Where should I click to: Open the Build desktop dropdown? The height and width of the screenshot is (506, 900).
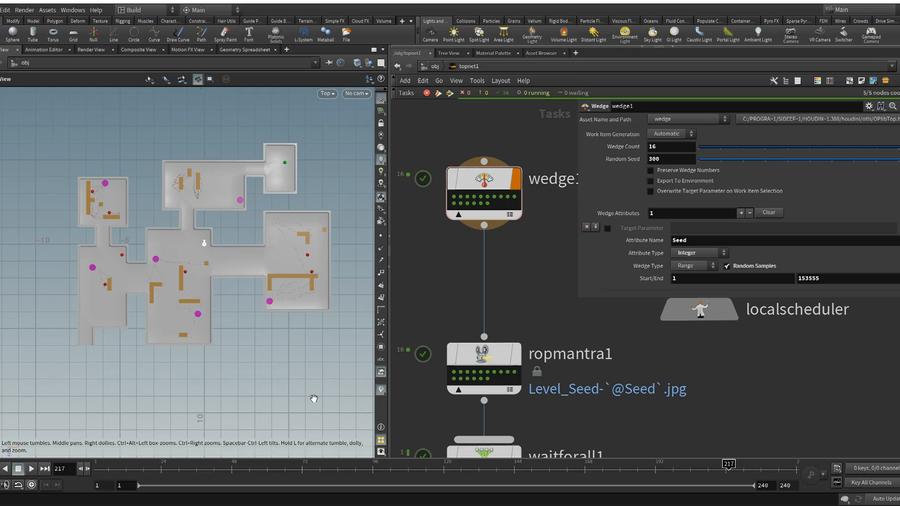coord(146,10)
